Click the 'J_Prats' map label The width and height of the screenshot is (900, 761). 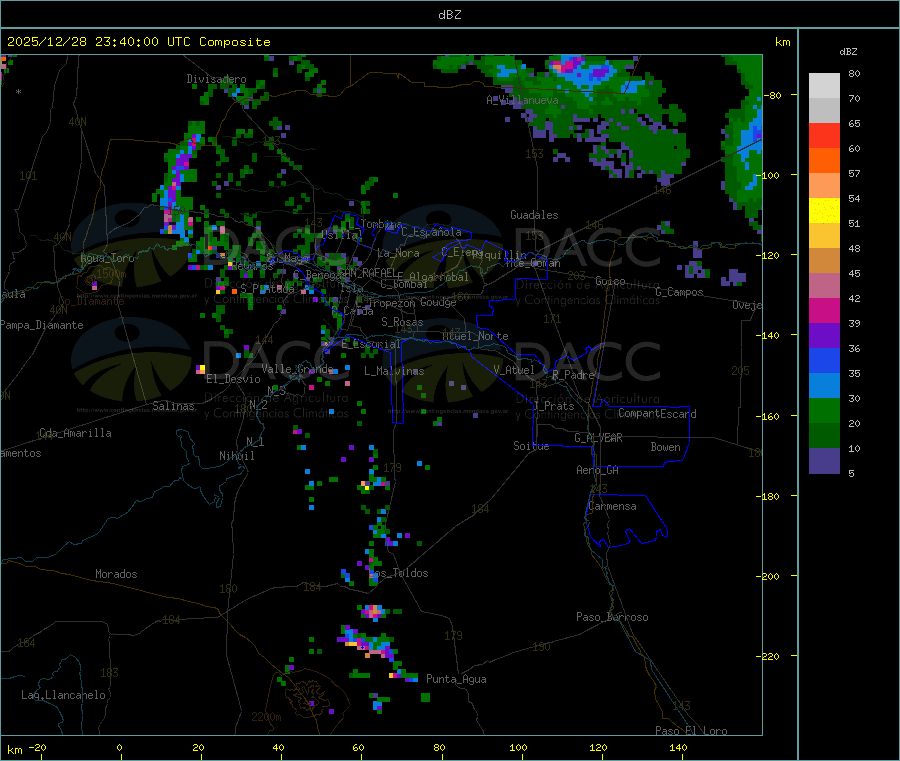pyautogui.click(x=553, y=406)
